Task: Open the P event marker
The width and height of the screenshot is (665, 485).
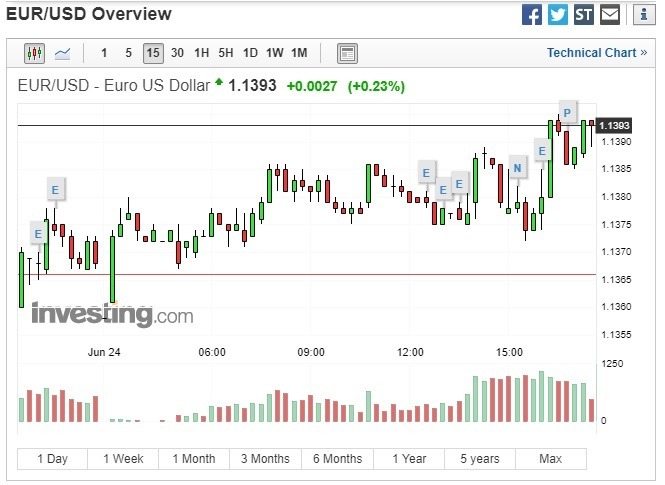Action: point(567,113)
